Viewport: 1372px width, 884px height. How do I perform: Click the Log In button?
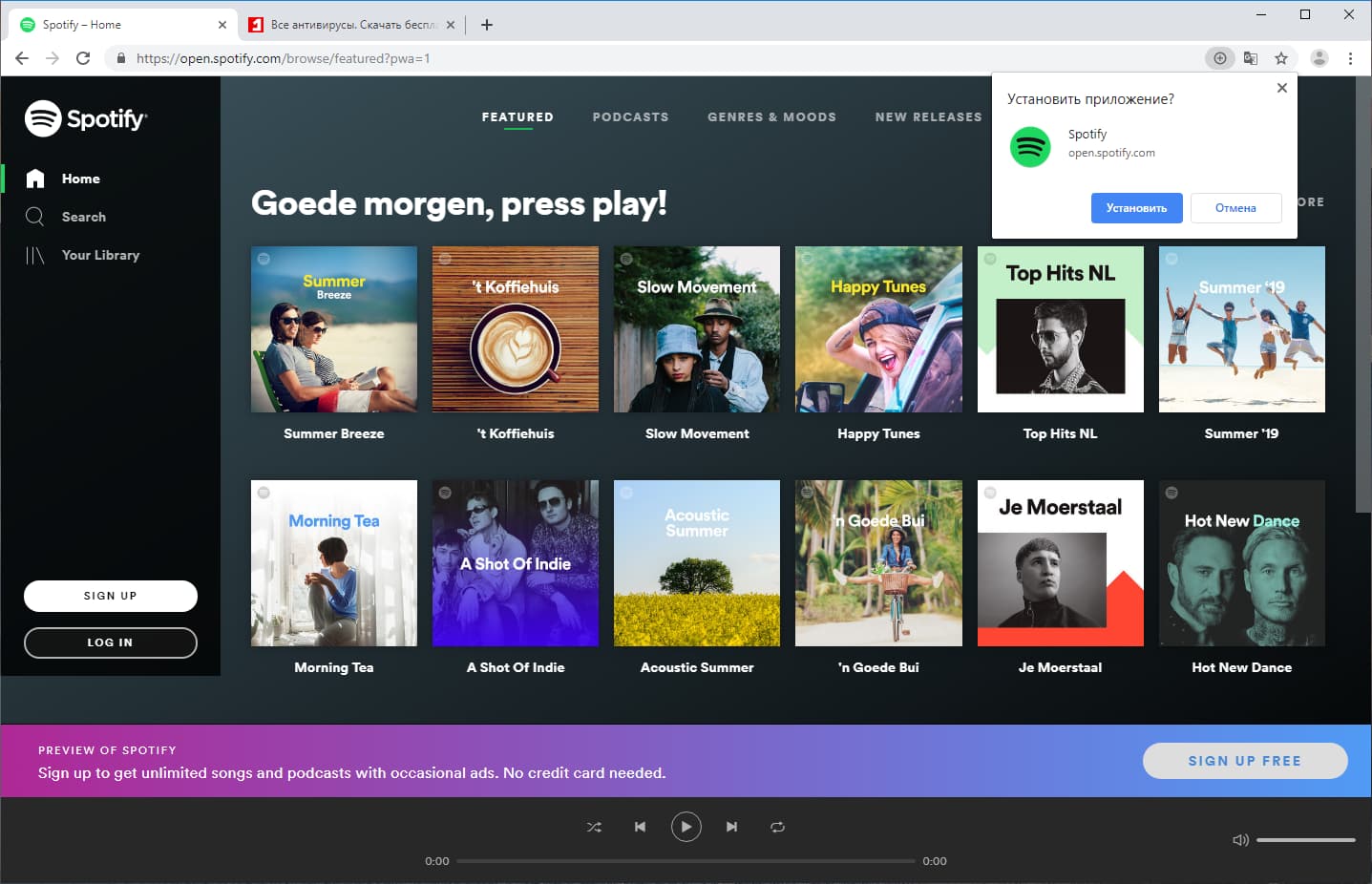tap(111, 642)
